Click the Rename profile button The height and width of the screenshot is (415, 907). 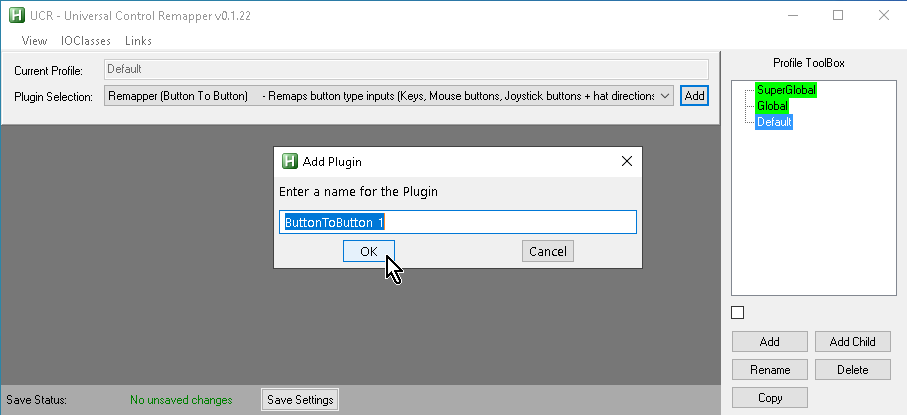tap(769, 370)
